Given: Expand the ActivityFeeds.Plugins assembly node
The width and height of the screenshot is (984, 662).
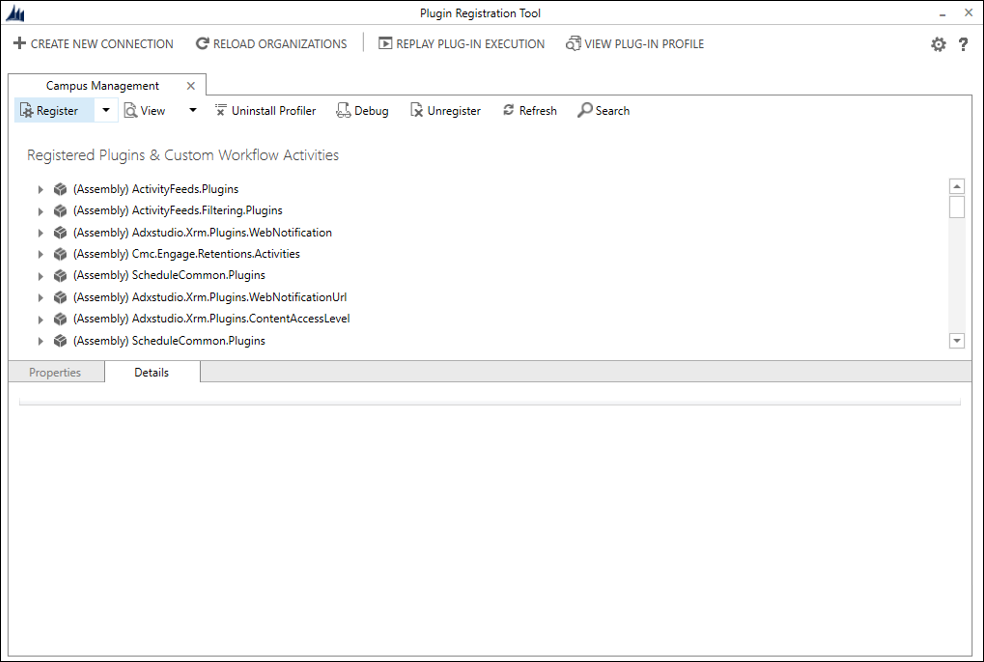Looking at the screenshot, I should [x=40, y=189].
